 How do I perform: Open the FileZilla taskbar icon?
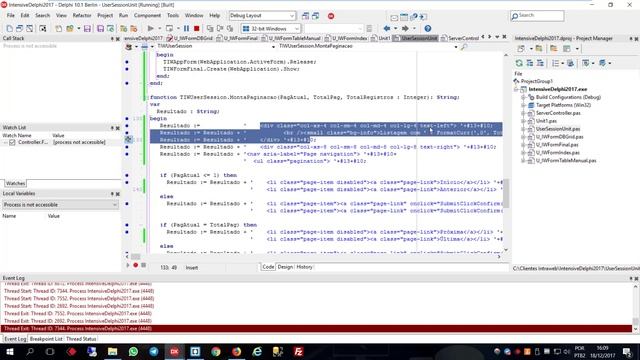pyautogui.click(x=298, y=351)
